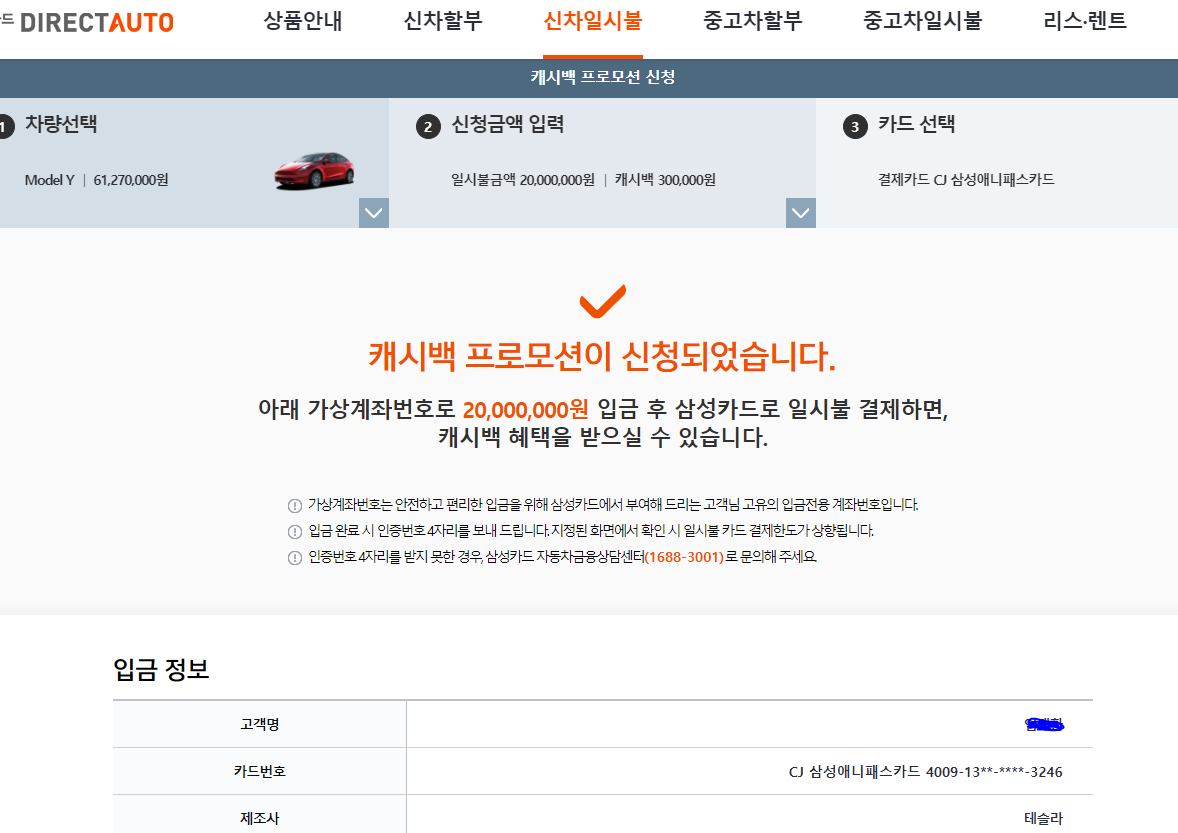Click step 3 number badge
Screen dimensions: 1178x833
pyautogui.click(x=855, y=127)
